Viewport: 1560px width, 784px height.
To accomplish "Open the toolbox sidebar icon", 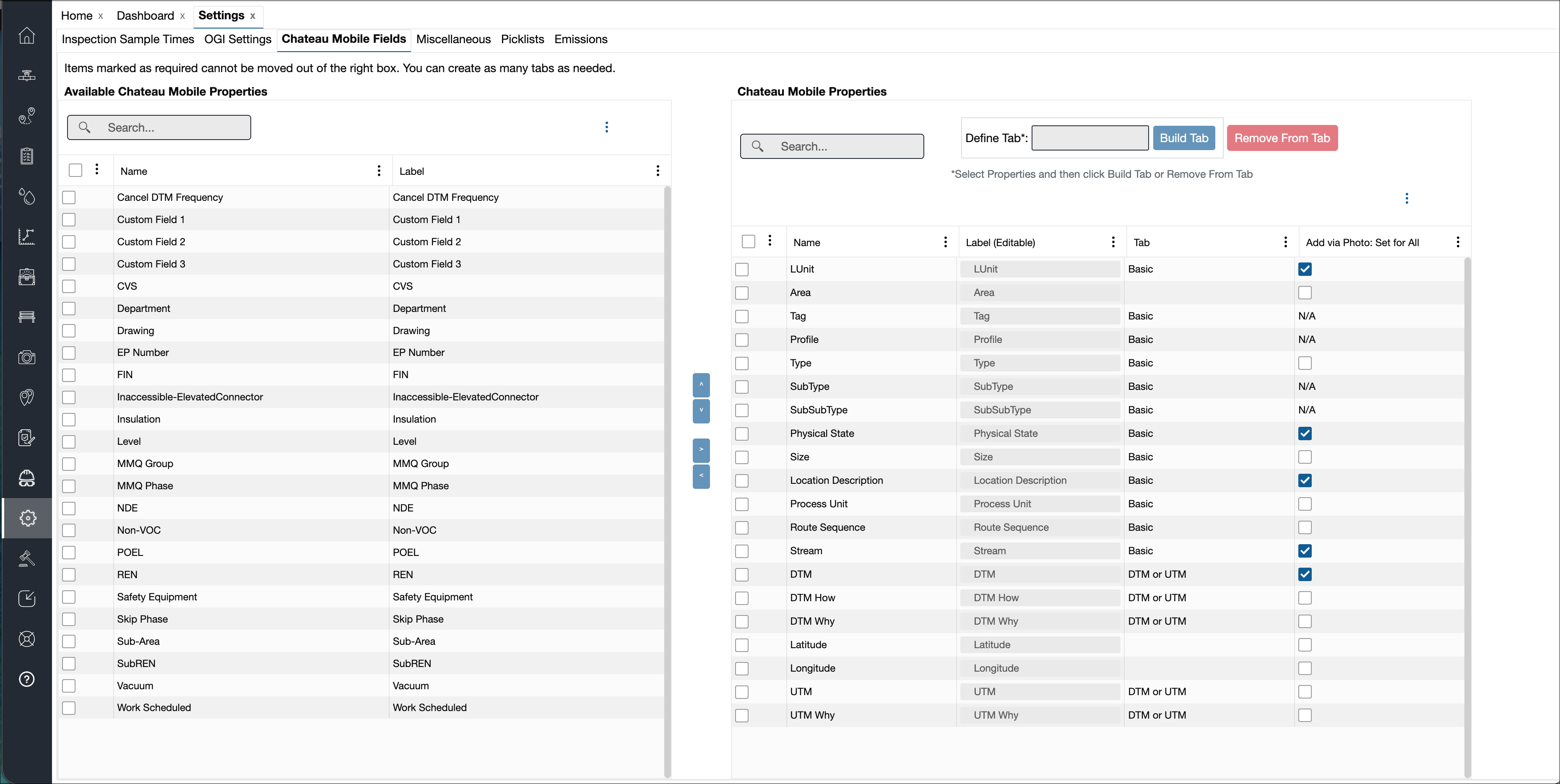I will click(x=27, y=277).
